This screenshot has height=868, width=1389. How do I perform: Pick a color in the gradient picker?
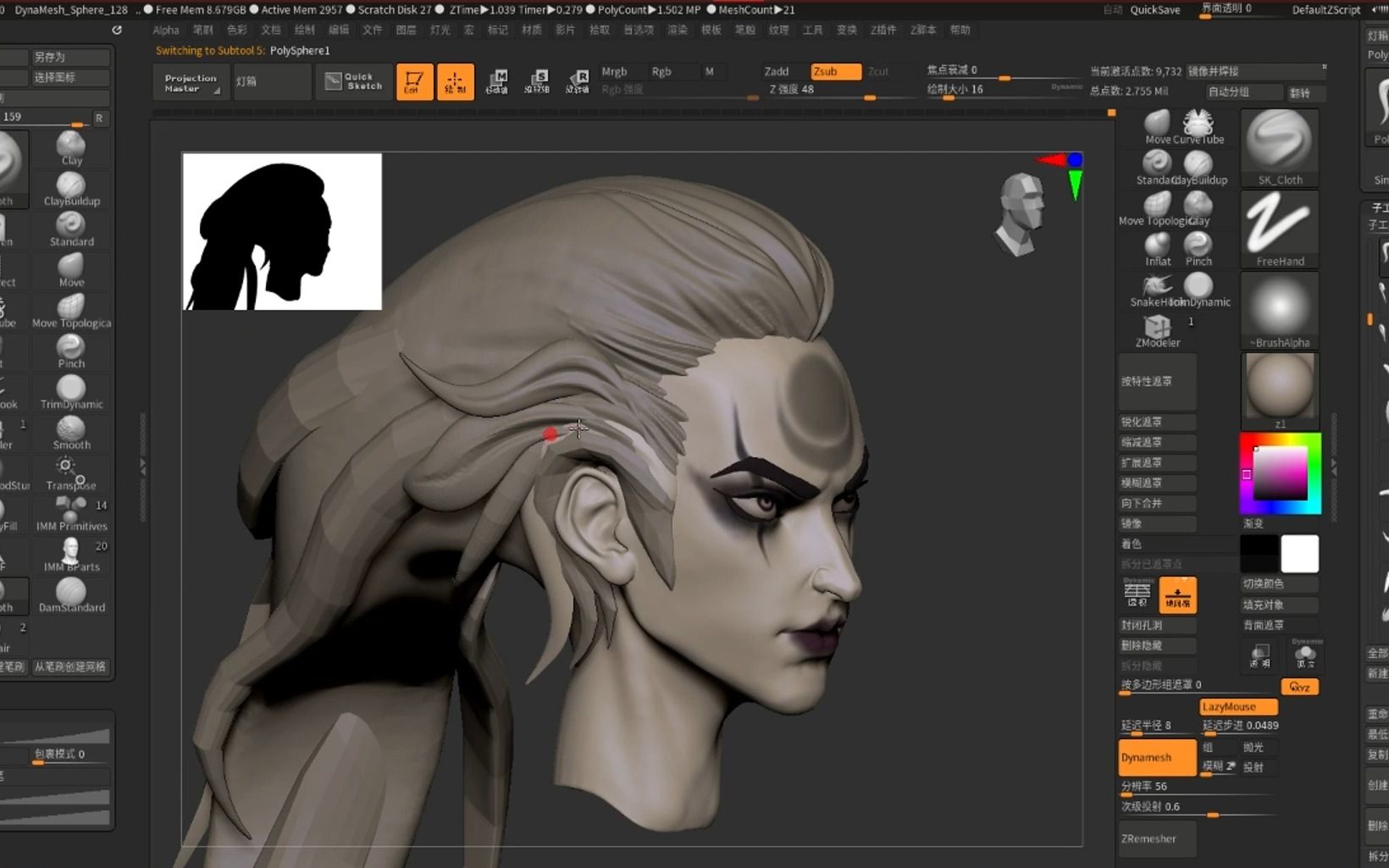(1280, 474)
